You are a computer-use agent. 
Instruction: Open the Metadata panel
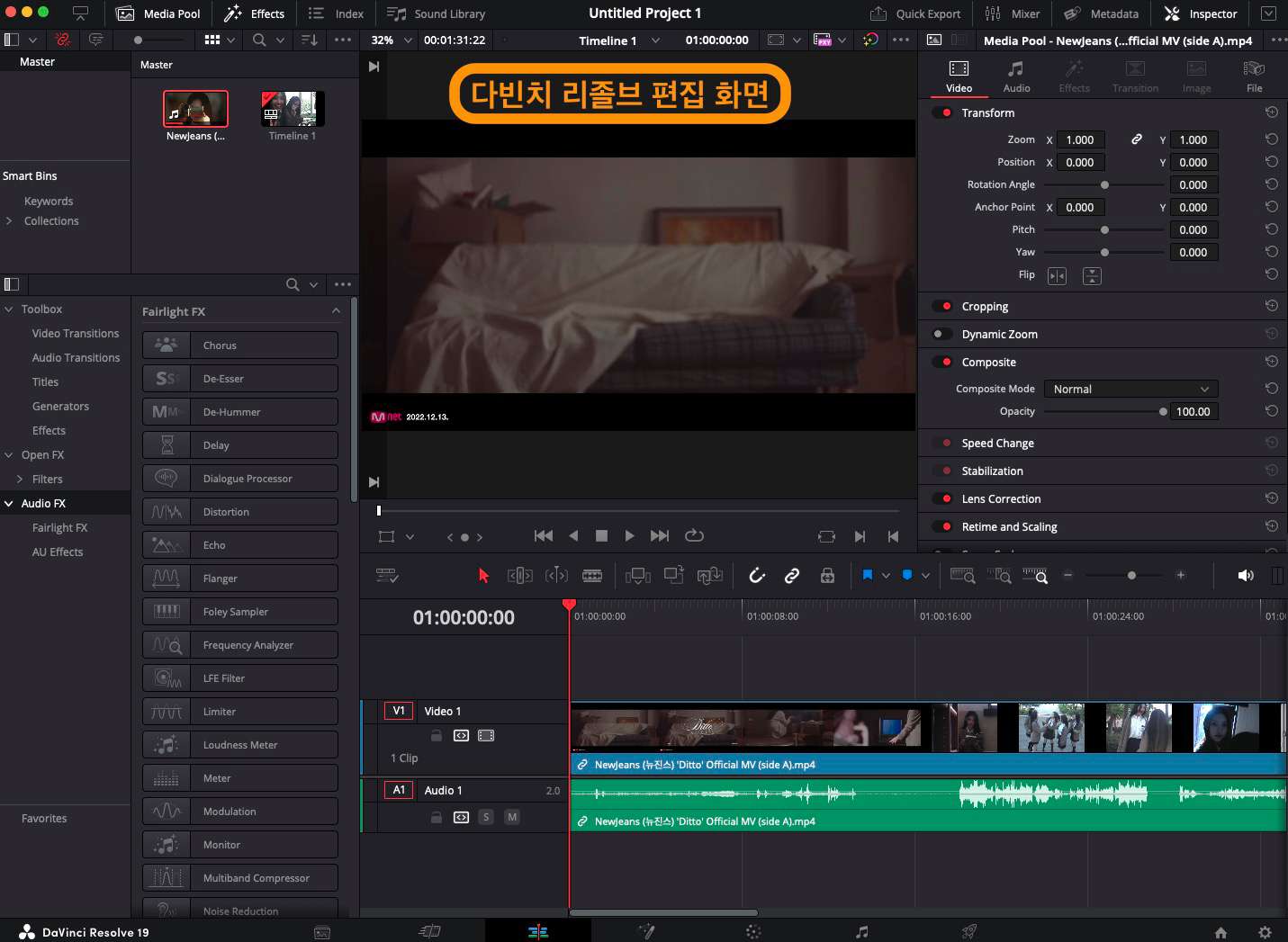click(1102, 13)
